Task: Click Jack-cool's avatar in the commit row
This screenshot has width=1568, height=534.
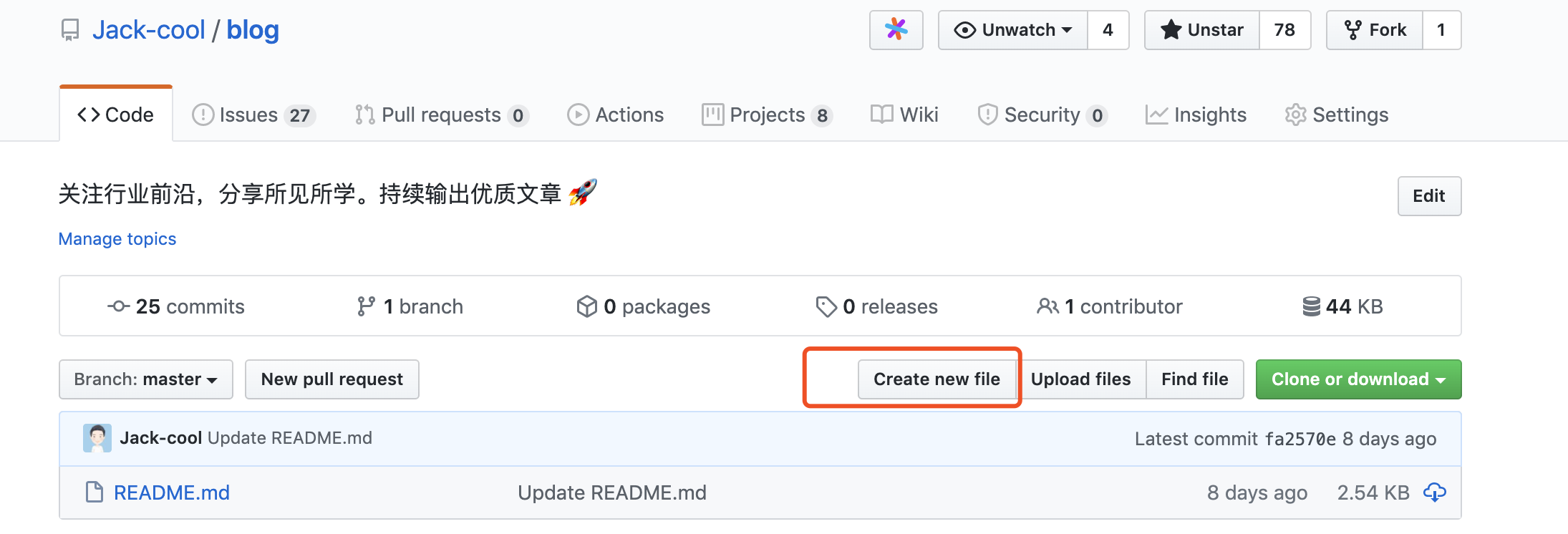Action: click(x=97, y=438)
